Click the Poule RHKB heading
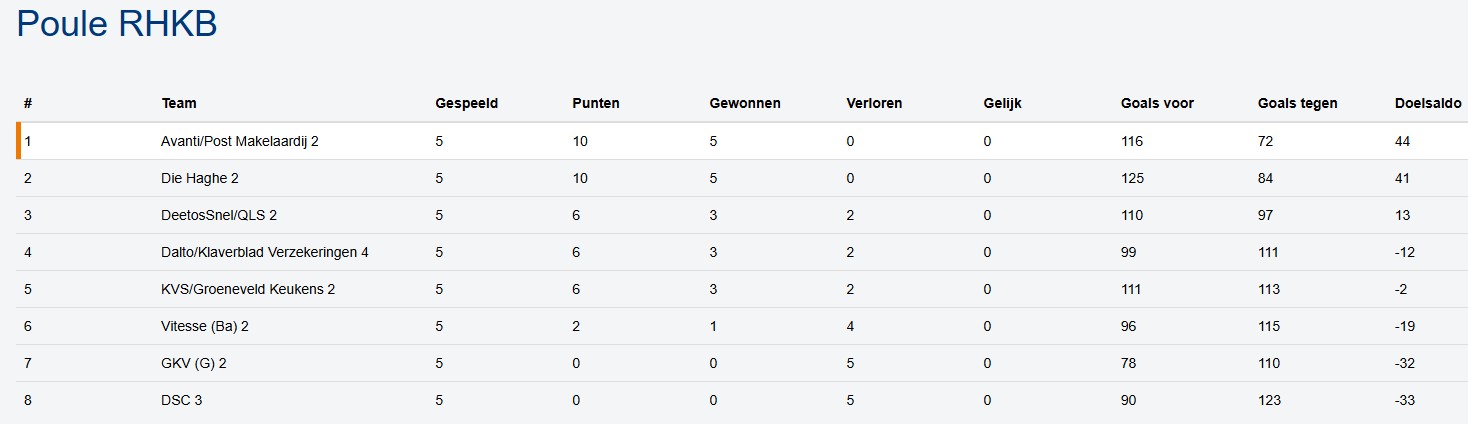1468x424 pixels. [117, 24]
